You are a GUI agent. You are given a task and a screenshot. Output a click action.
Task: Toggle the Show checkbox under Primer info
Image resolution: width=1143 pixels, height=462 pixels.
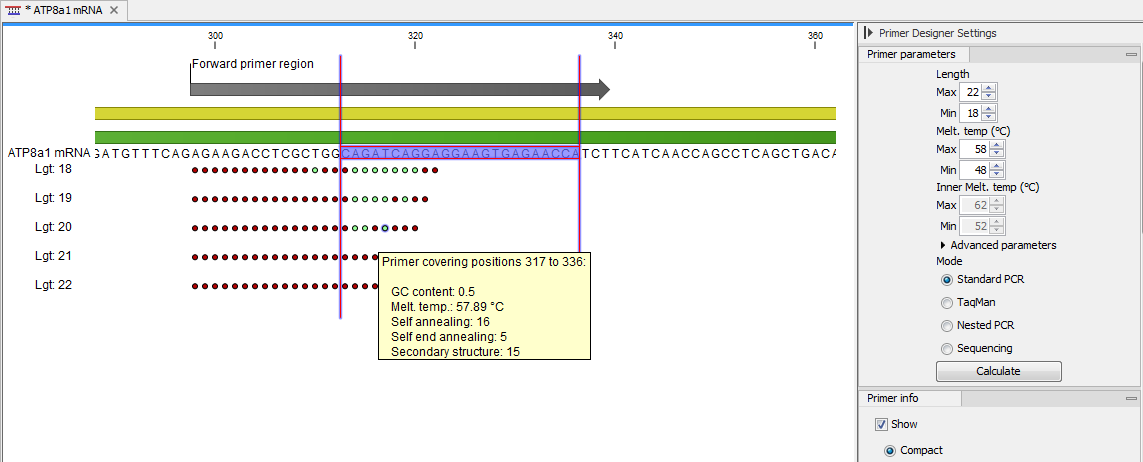(881, 424)
